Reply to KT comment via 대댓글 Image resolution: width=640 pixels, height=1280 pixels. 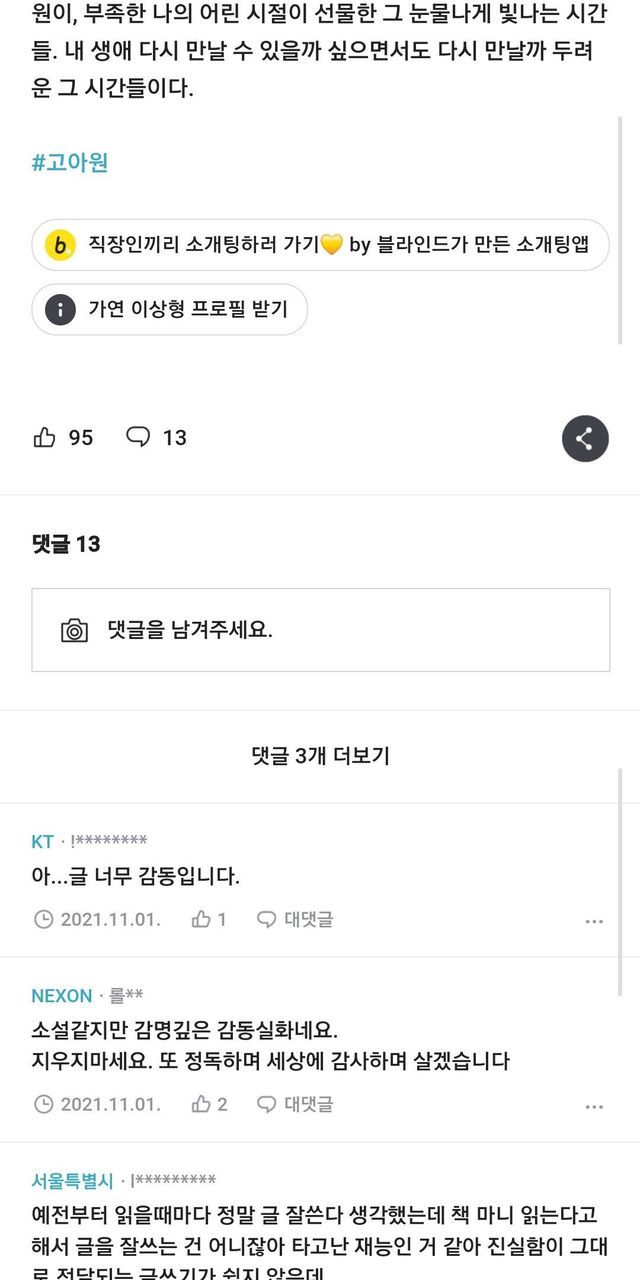point(296,919)
